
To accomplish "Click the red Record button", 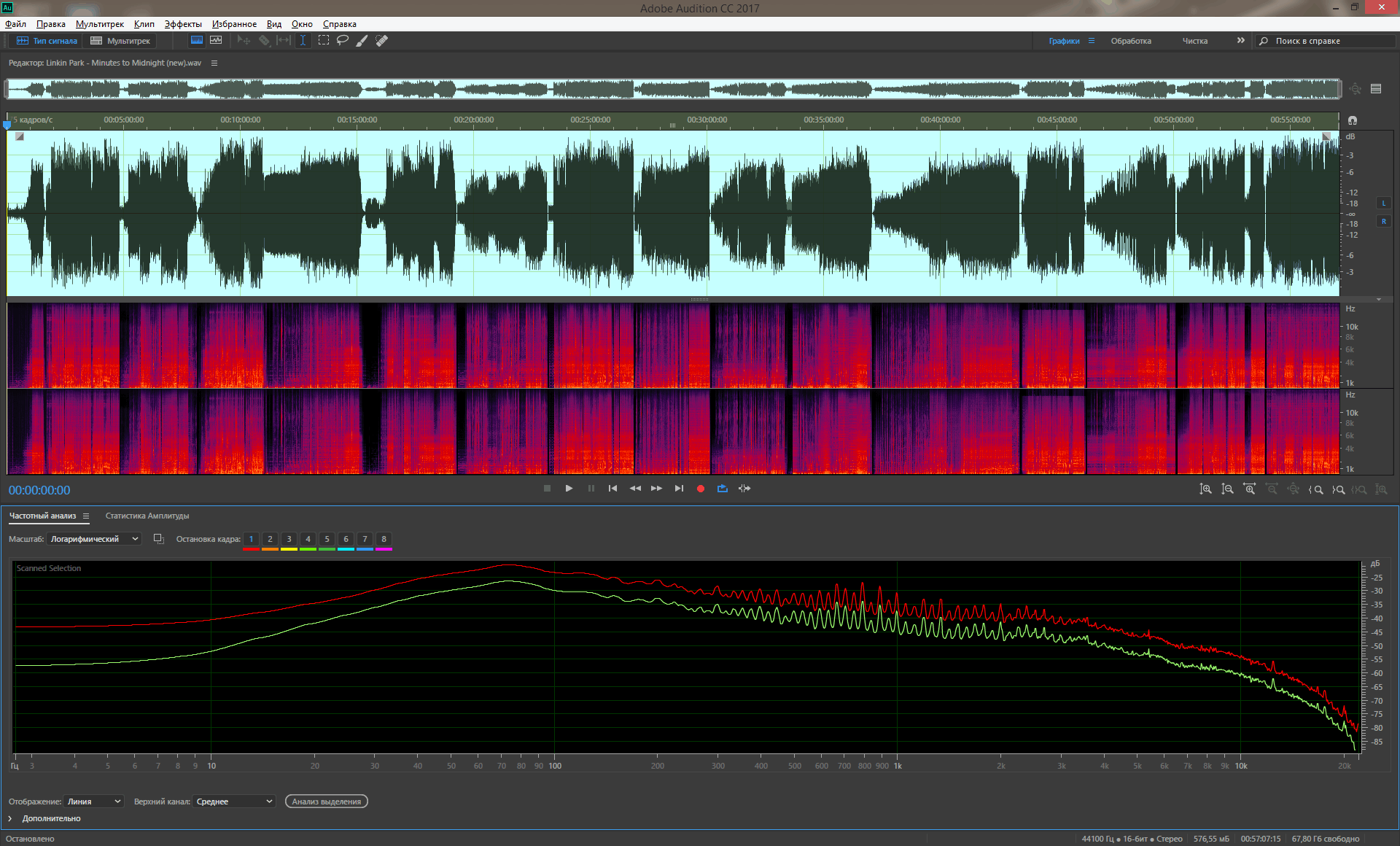I will (700, 489).
